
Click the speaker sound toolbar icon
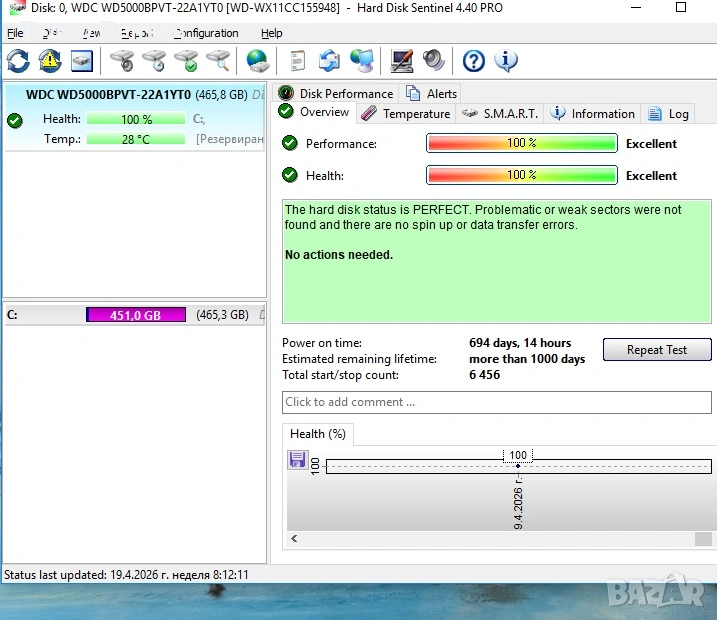(433, 61)
